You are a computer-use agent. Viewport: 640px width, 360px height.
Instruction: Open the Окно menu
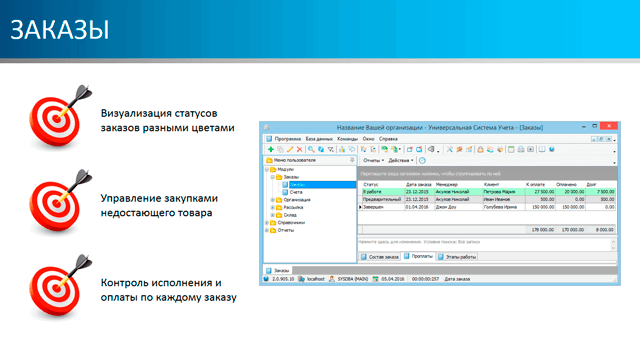point(369,139)
